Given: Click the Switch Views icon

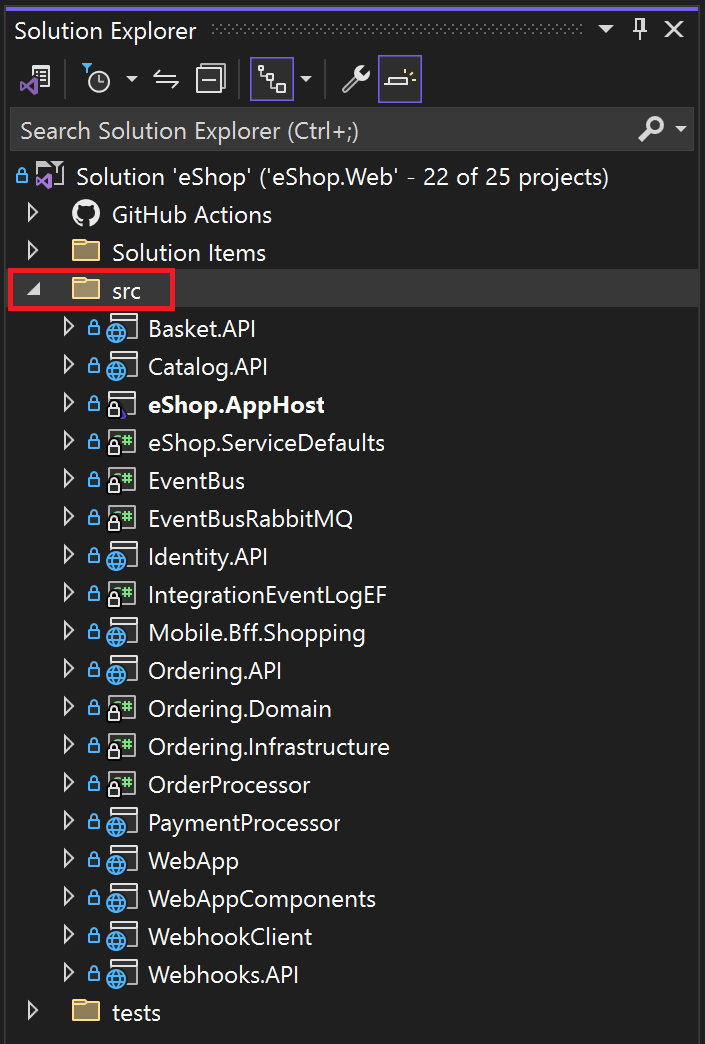Looking at the screenshot, I should (x=36, y=78).
